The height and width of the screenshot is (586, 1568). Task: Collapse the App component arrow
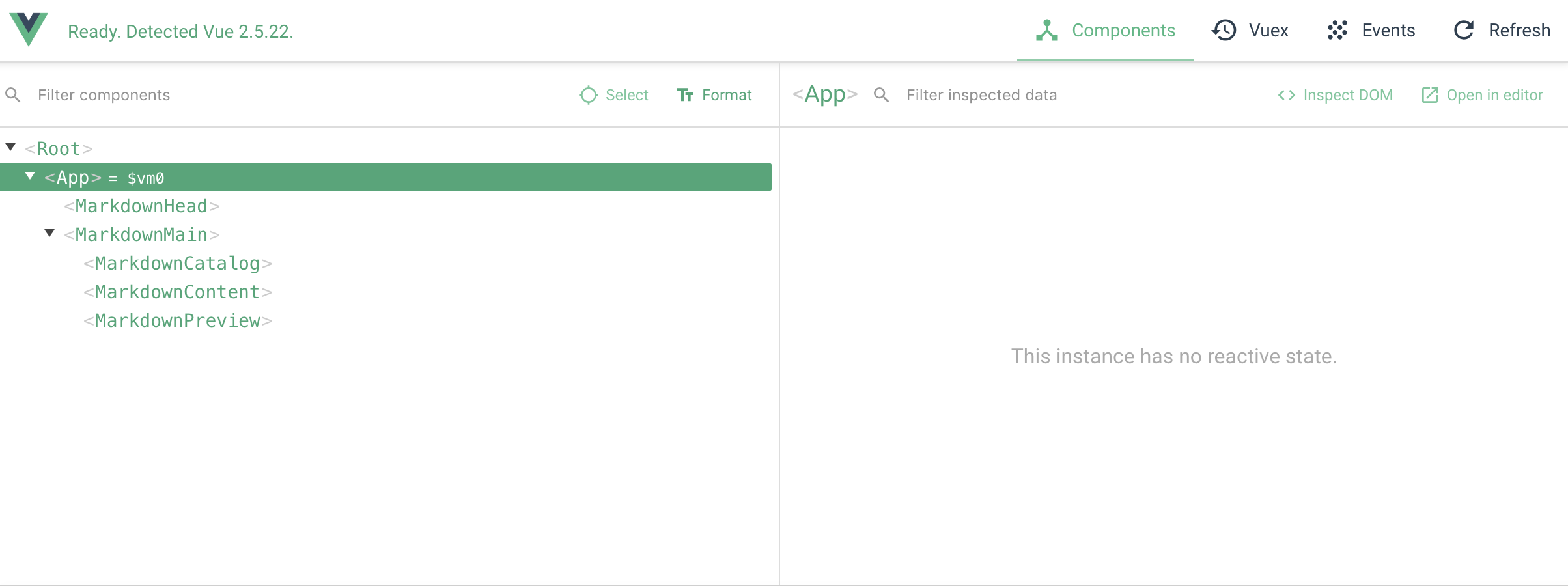[30, 176]
